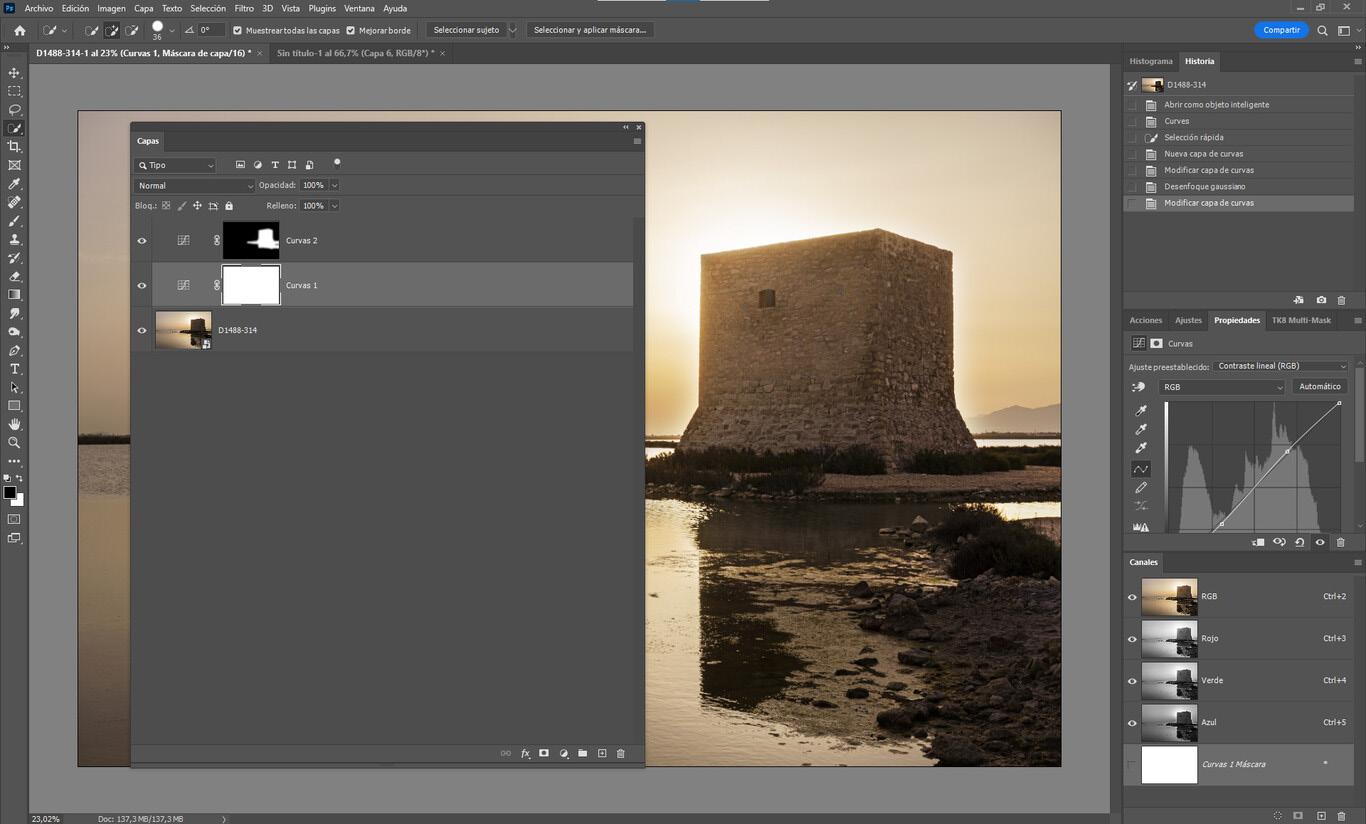Viewport: 1366px width, 824px height.
Task: Select the Move tool
Action: point(14,73)
